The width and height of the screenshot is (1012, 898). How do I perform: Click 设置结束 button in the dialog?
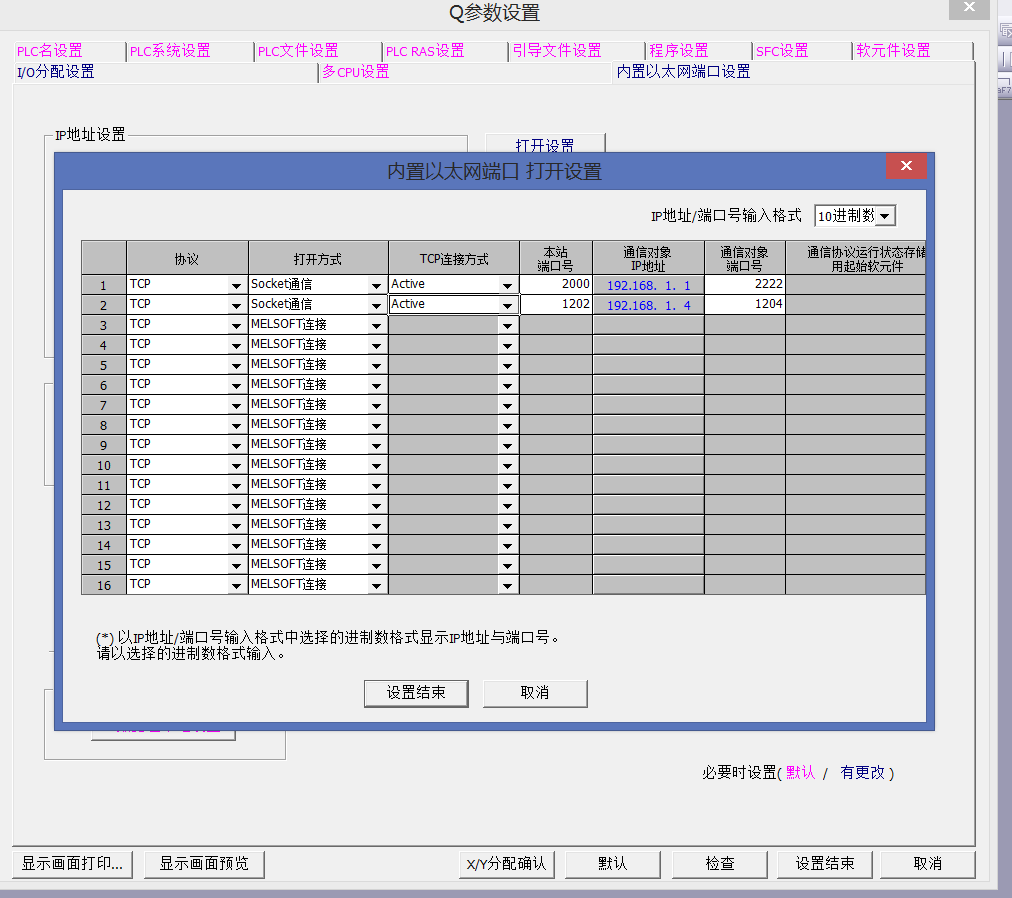tap(416, 693)
